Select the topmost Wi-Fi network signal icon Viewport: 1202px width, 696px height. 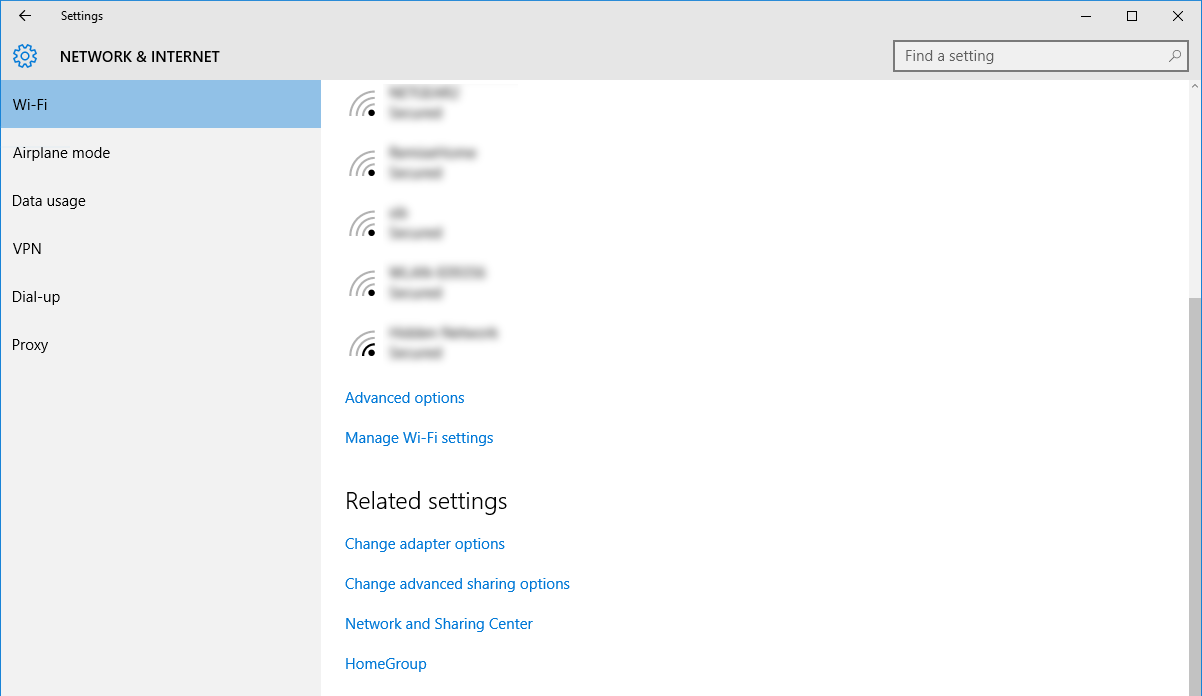[x=362, y=104]
